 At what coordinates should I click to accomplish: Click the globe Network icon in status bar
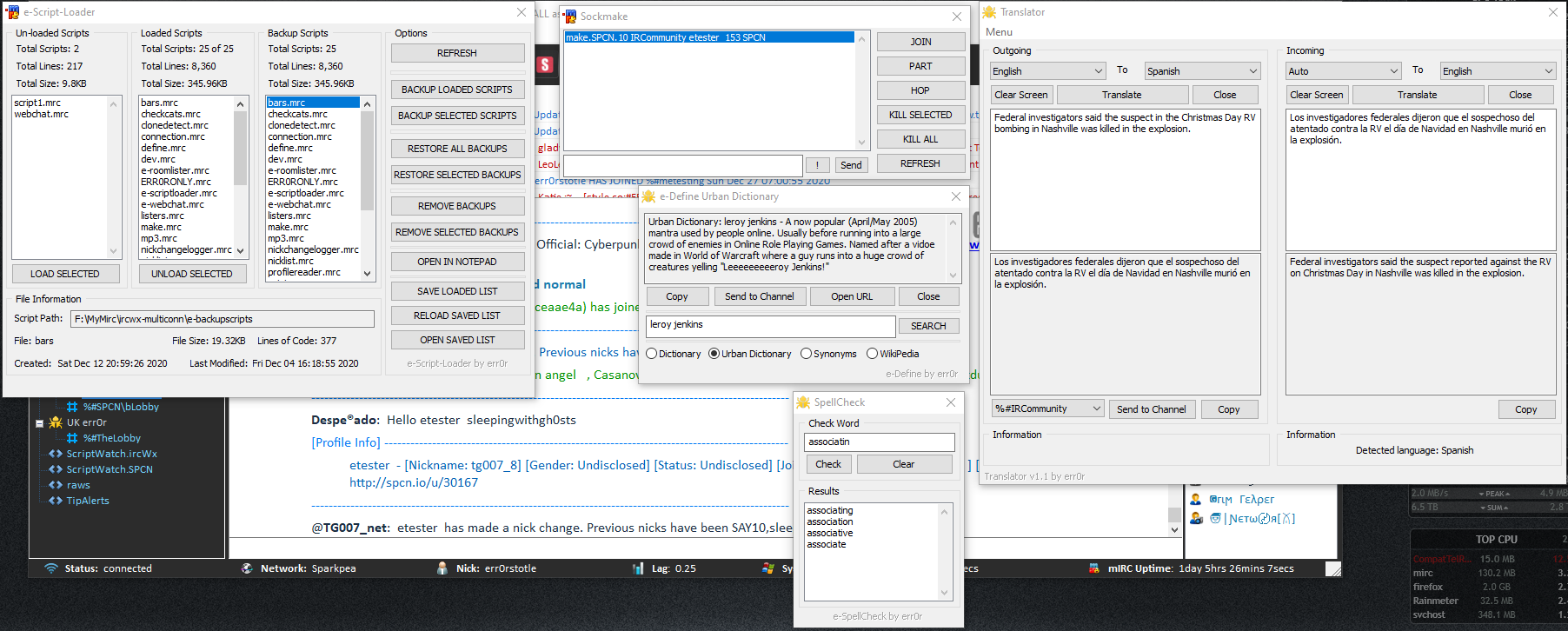[x=247, y=568]
